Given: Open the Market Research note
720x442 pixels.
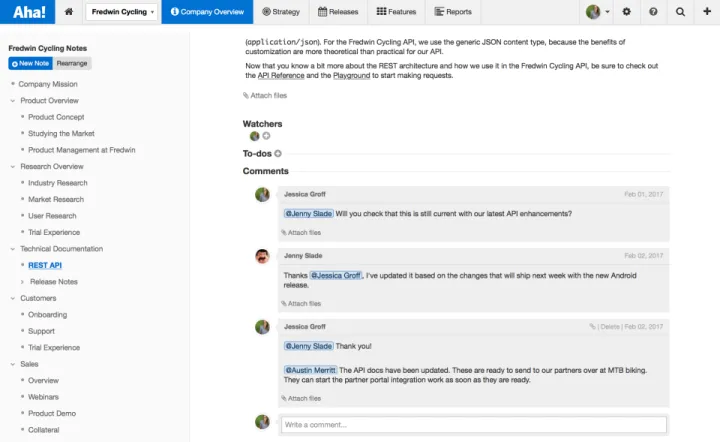Looking at the screenshot, I should click(56, 200).
